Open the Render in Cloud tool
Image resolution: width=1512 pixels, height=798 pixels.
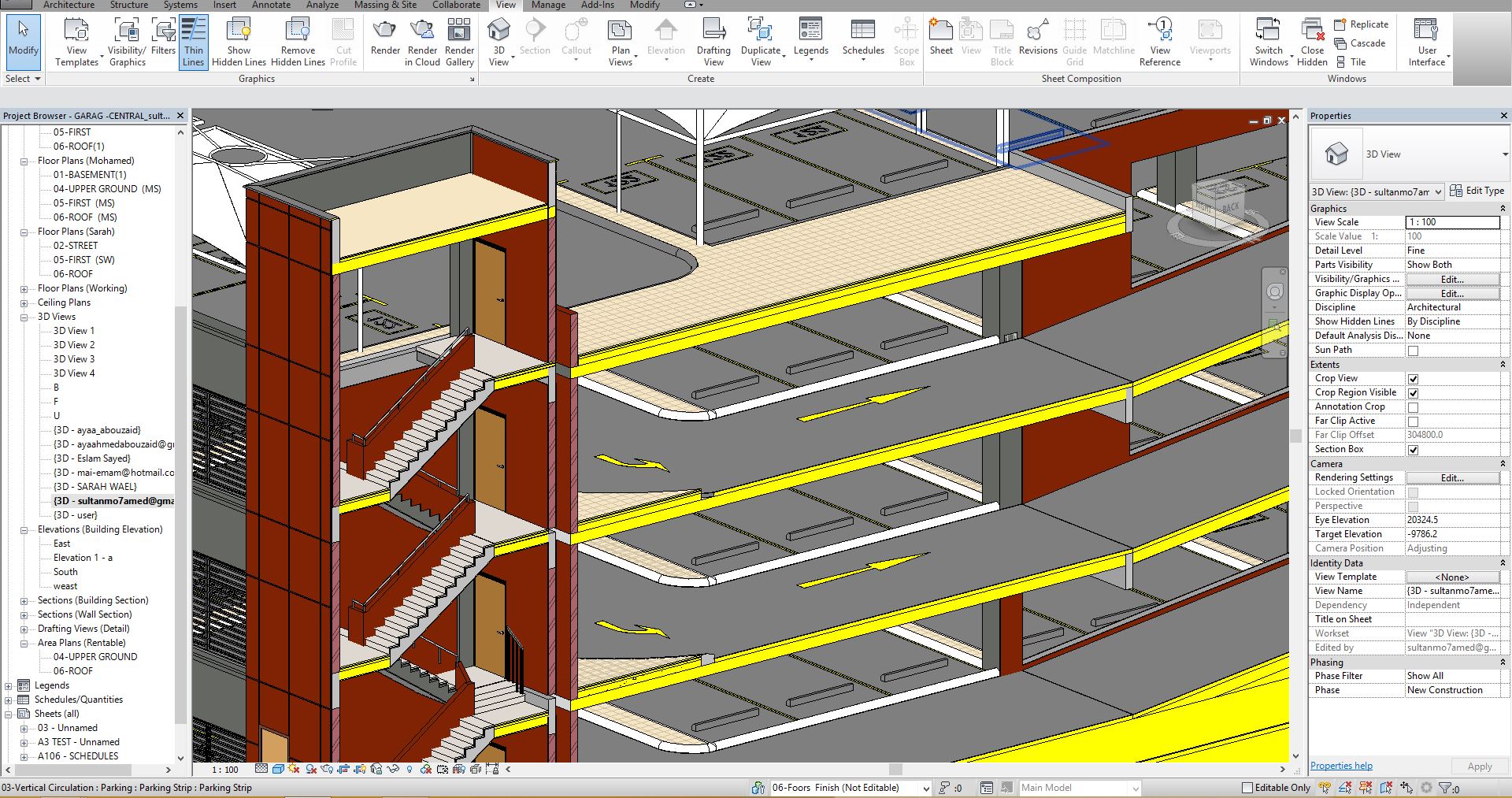pos(422,42)
